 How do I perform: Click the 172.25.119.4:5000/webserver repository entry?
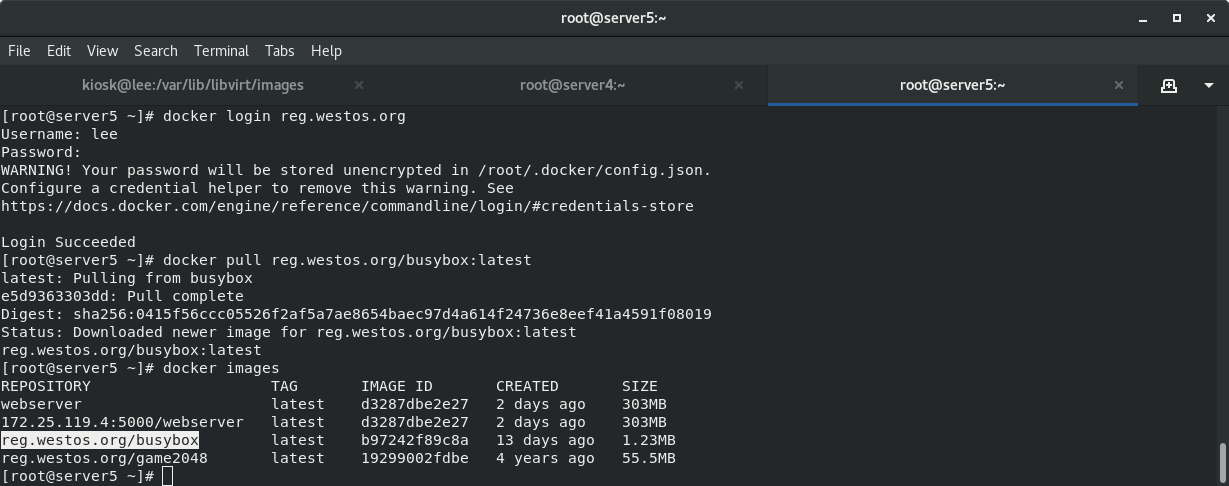(x=122, y=422)
